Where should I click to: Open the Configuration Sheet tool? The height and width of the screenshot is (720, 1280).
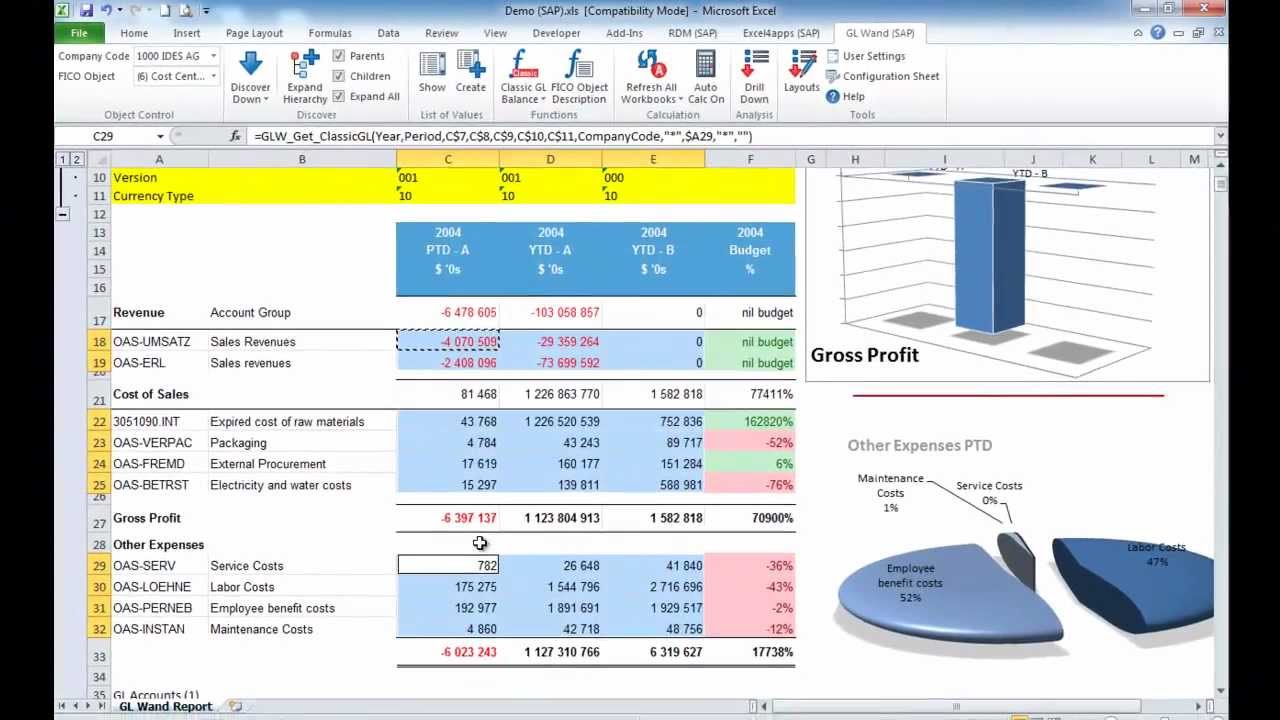[x=882, y=76]
